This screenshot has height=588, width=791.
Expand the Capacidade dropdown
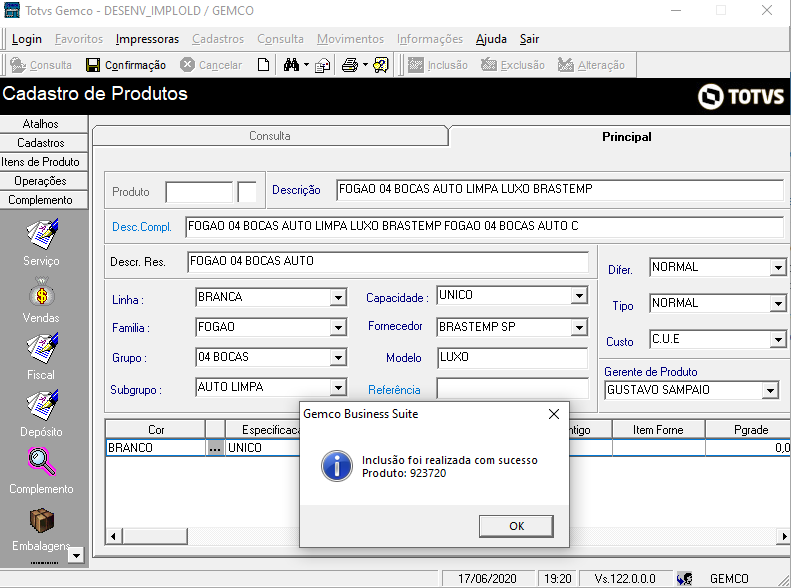(580, 296)
